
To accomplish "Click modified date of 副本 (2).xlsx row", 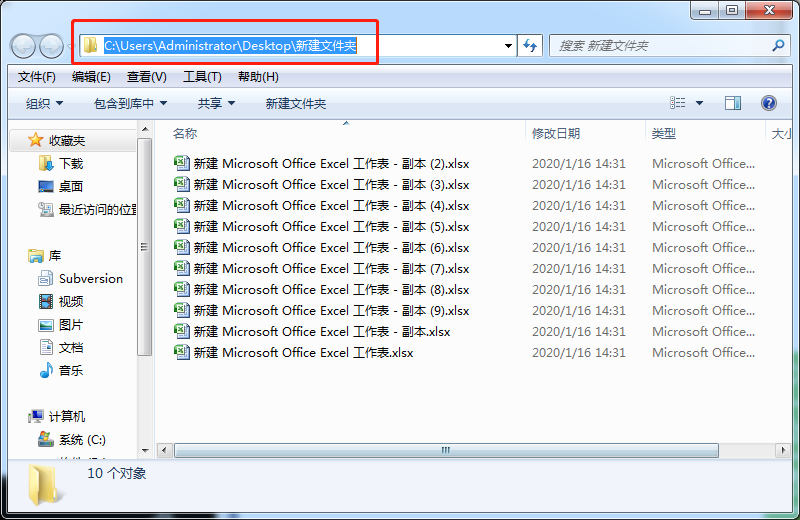I will 579,164.
